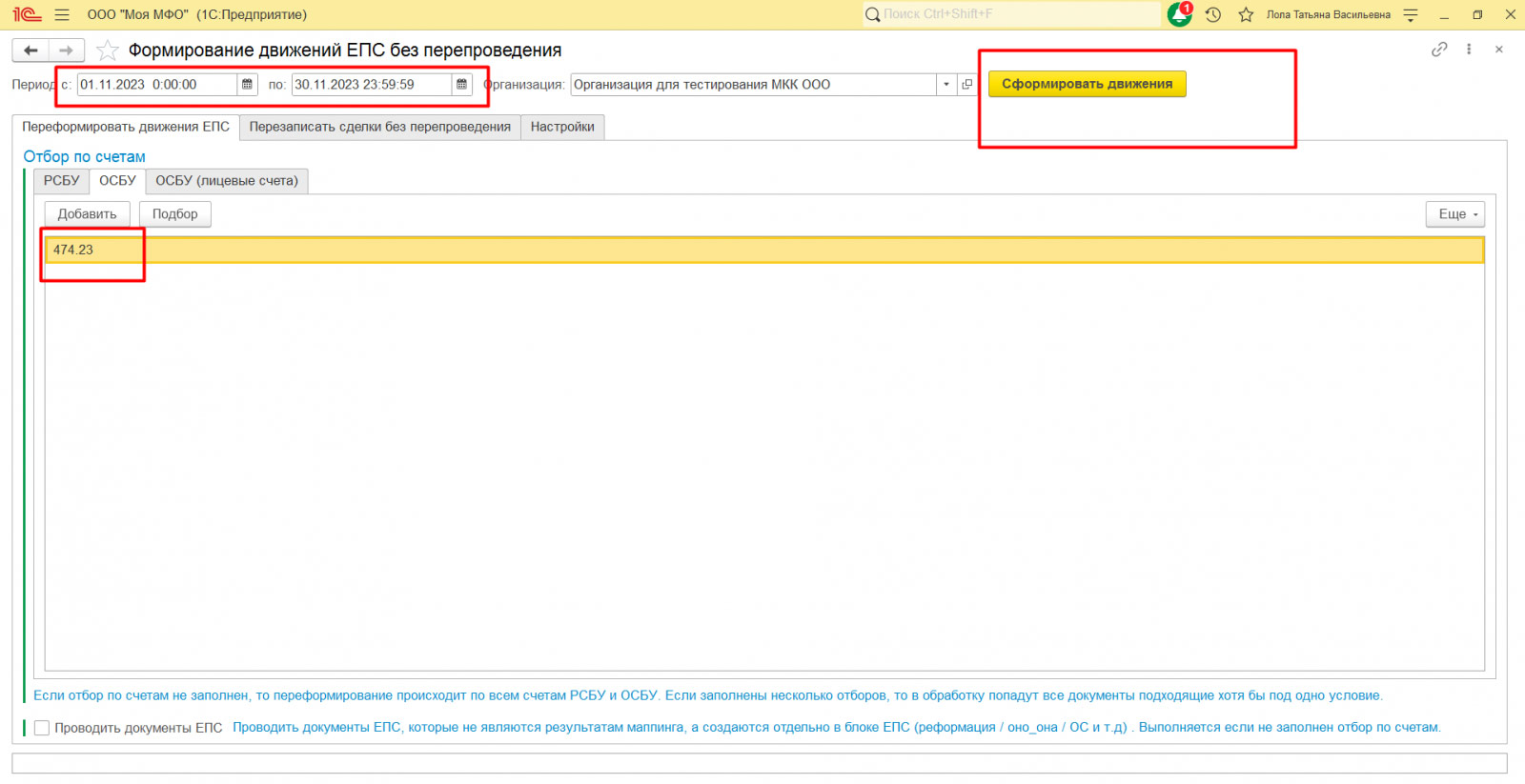The height and width of the screenshot is (784, 1525).
Task: Click the 'Подбор' button
Action: point(175,214)
